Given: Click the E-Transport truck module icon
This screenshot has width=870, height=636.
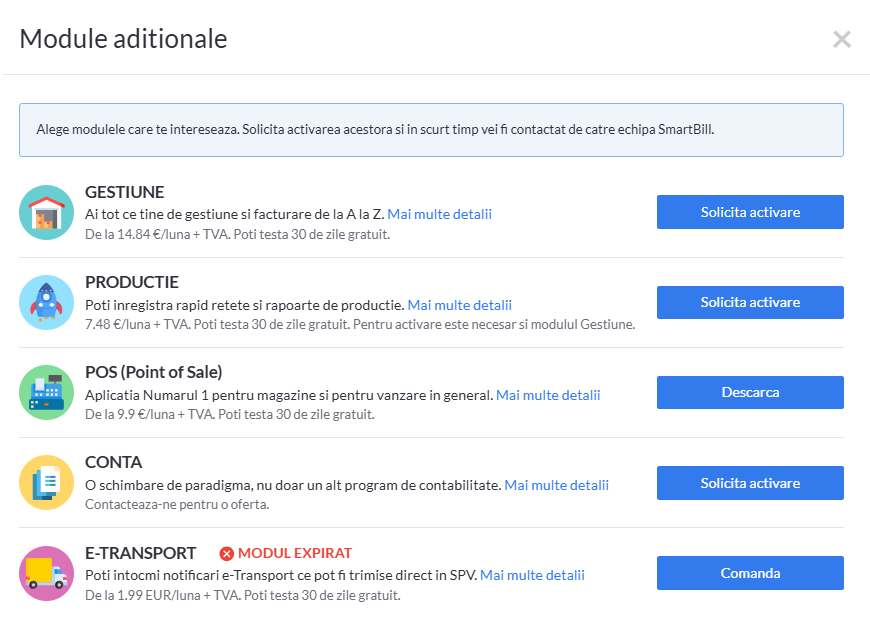Looking at the screenshot, I should [x=46, y=573].
